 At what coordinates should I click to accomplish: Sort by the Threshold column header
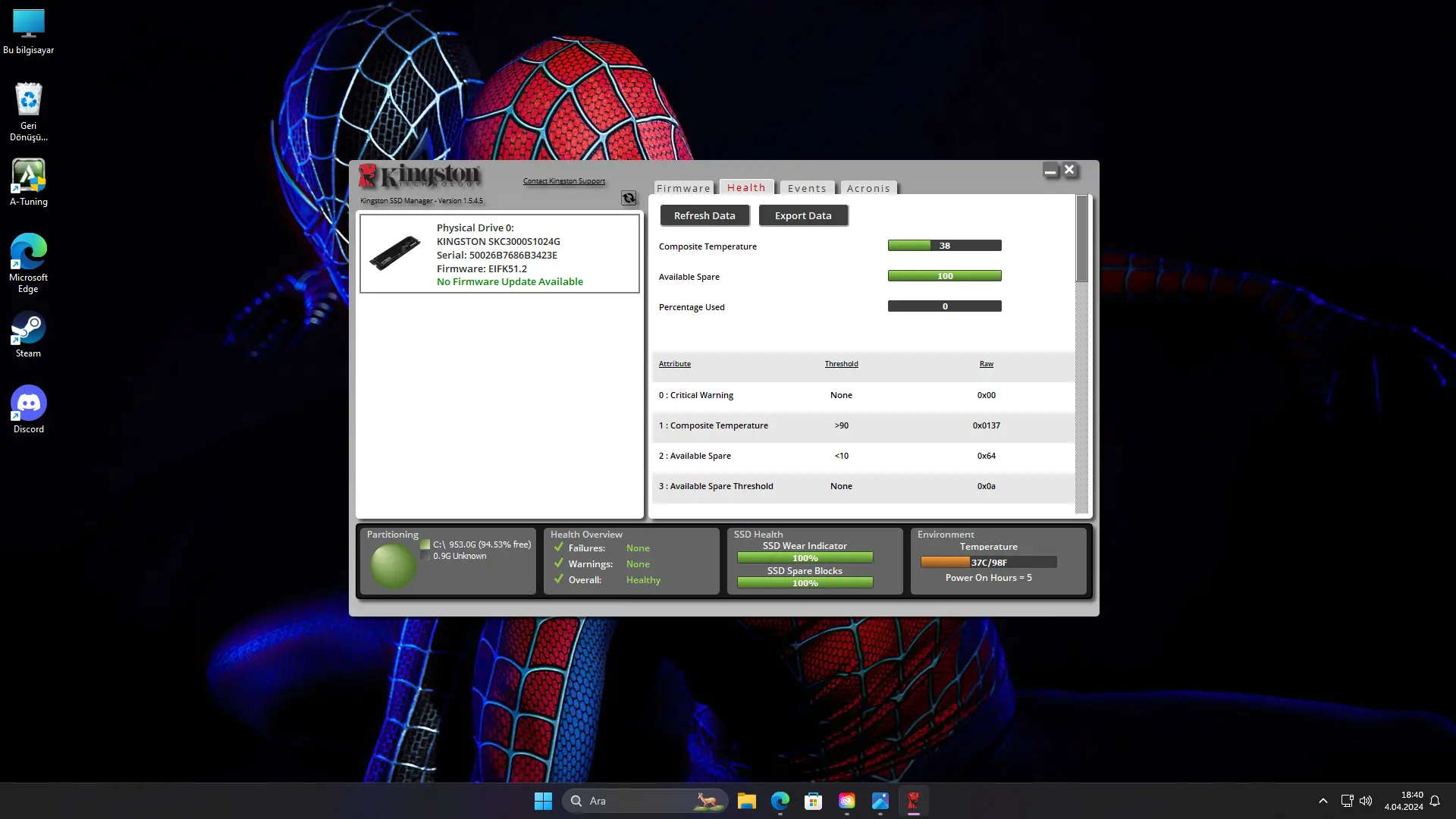click(842, 364)
